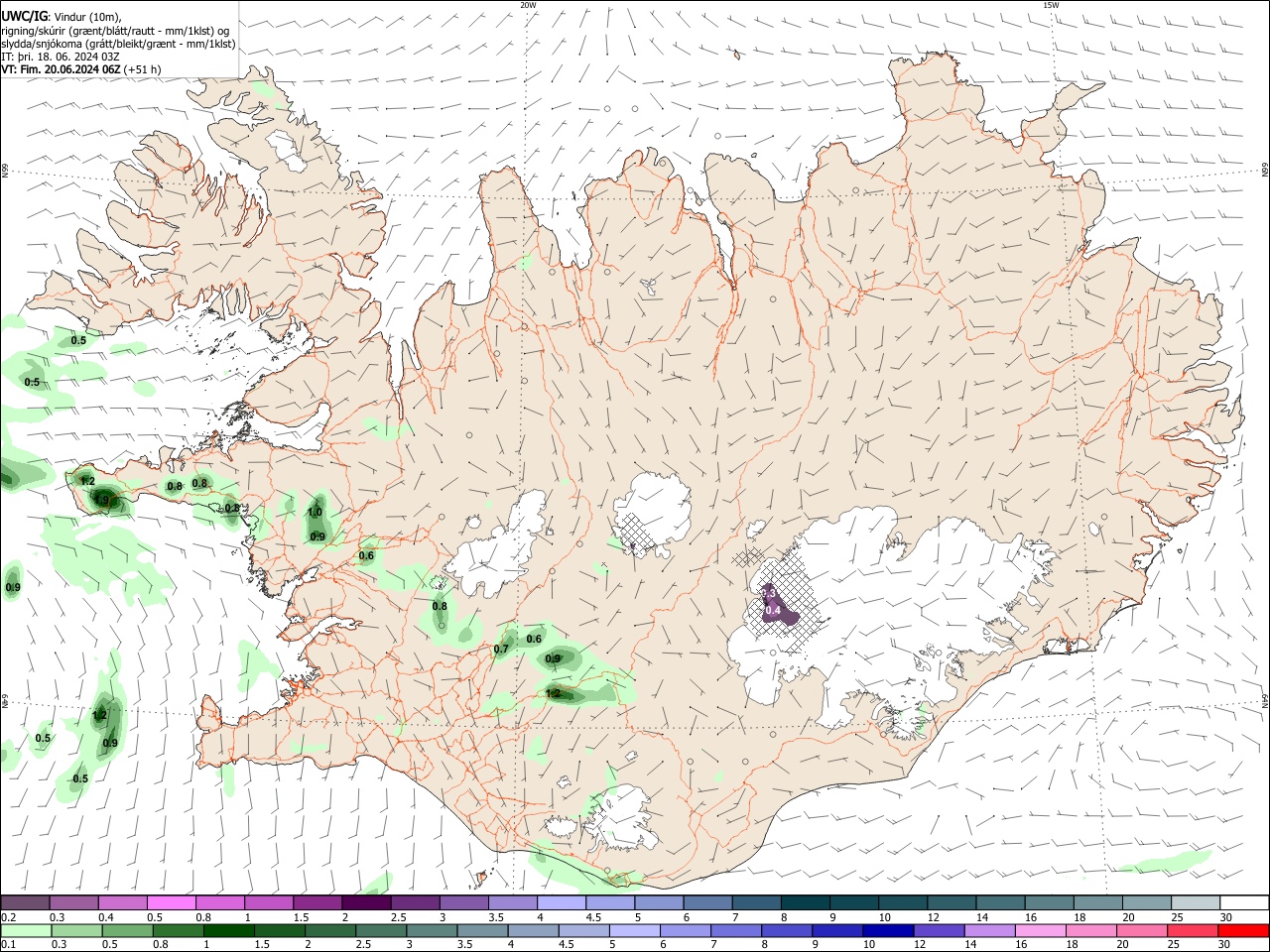Pick bottom legend swatch starting at 2.5
Viewport: 1270px width, 952px height.
(x=381, y=931)
